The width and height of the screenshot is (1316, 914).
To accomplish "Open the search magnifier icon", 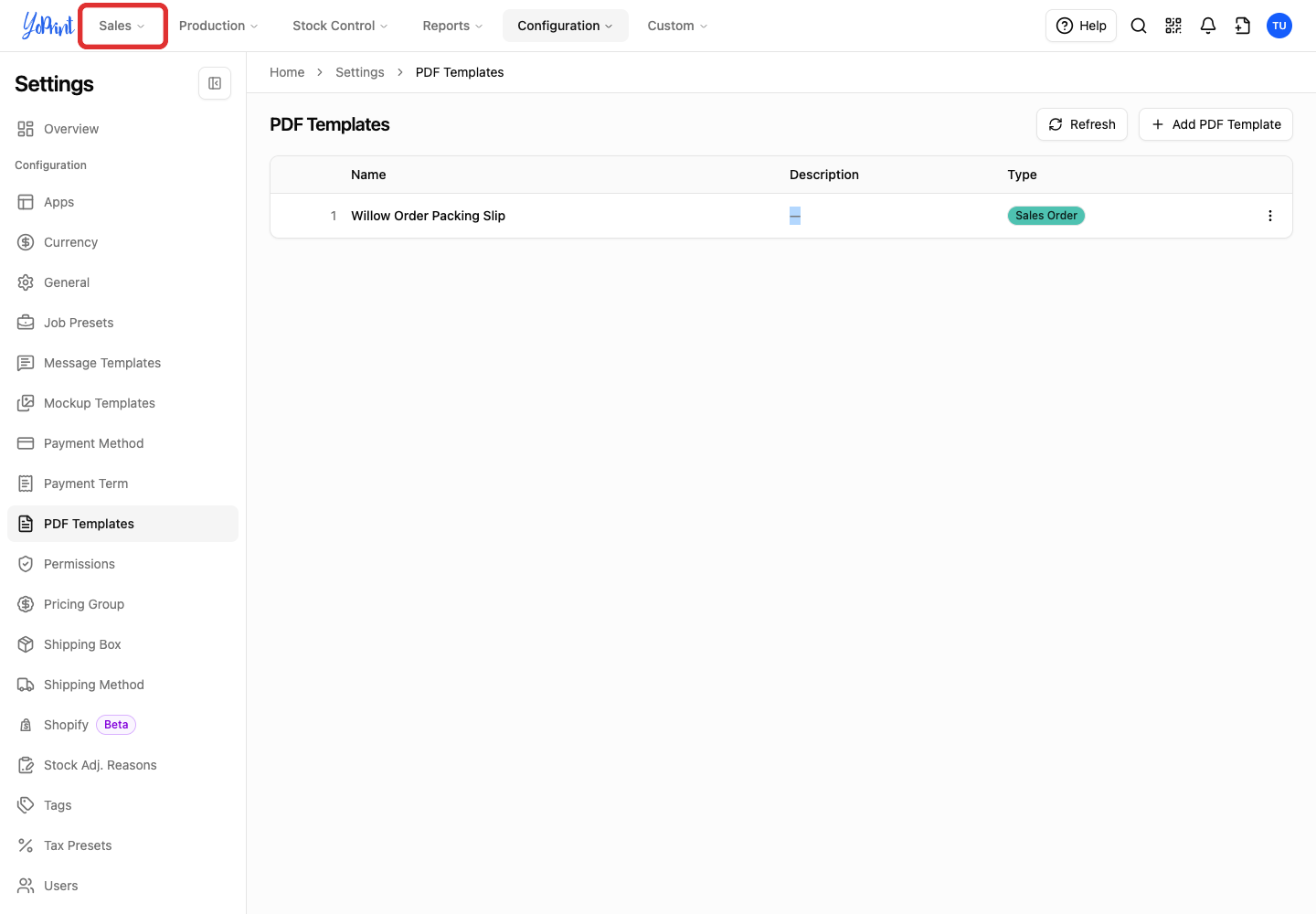I will (x=1139, y=26).
